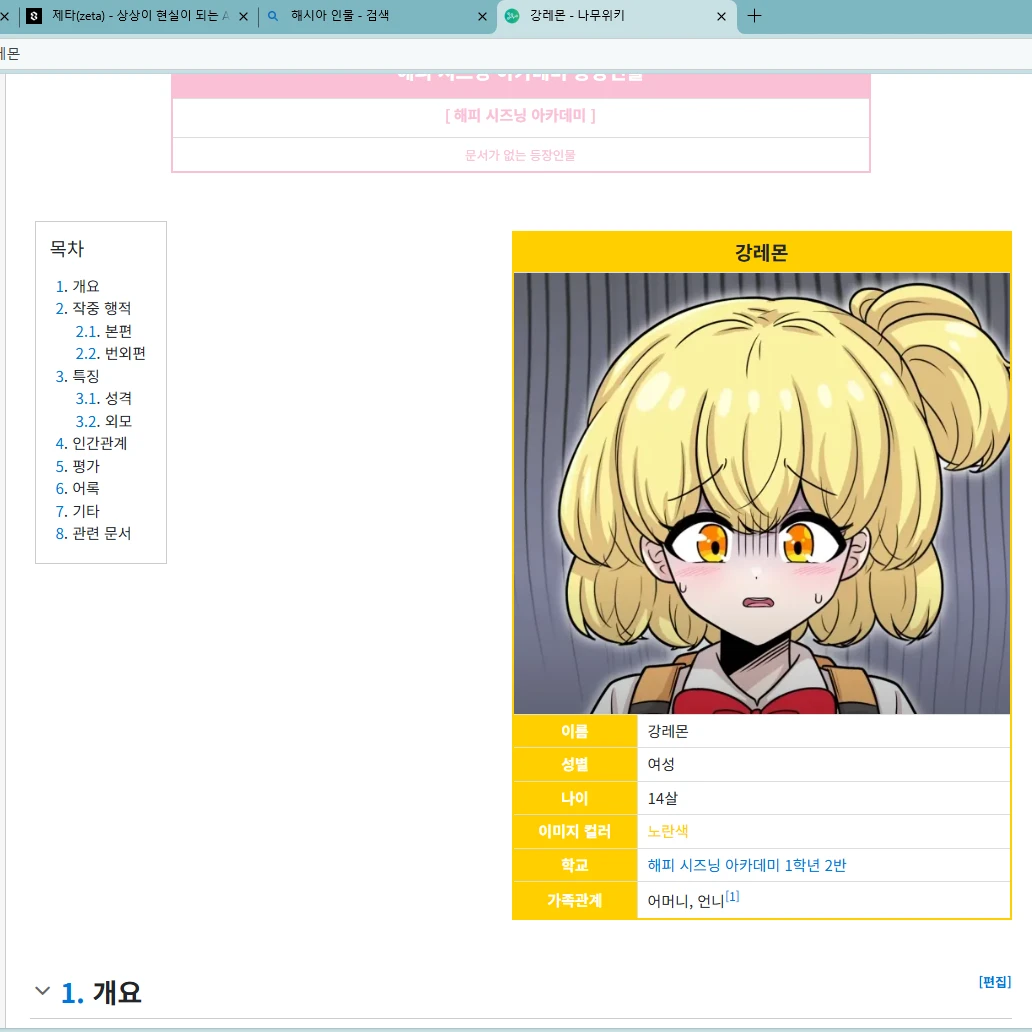Jump to 2. 작중 행적 in contents
The width and height of the screenshot is (1032, 1032).
click(x=101, y=308)
